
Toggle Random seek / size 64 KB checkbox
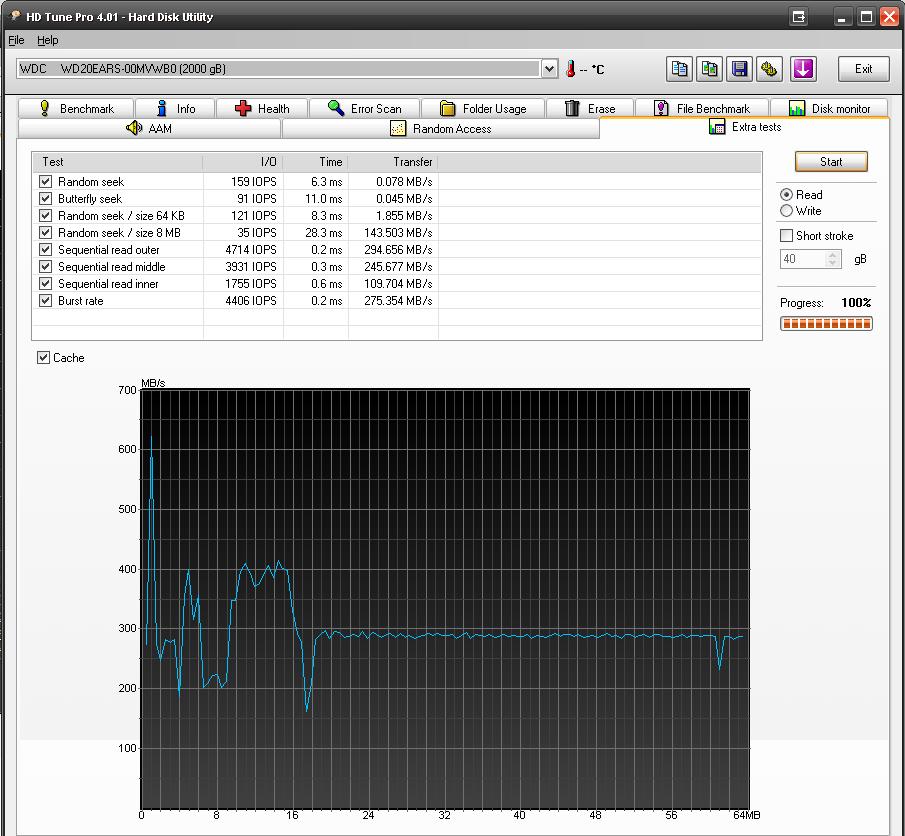coord(45,216)
